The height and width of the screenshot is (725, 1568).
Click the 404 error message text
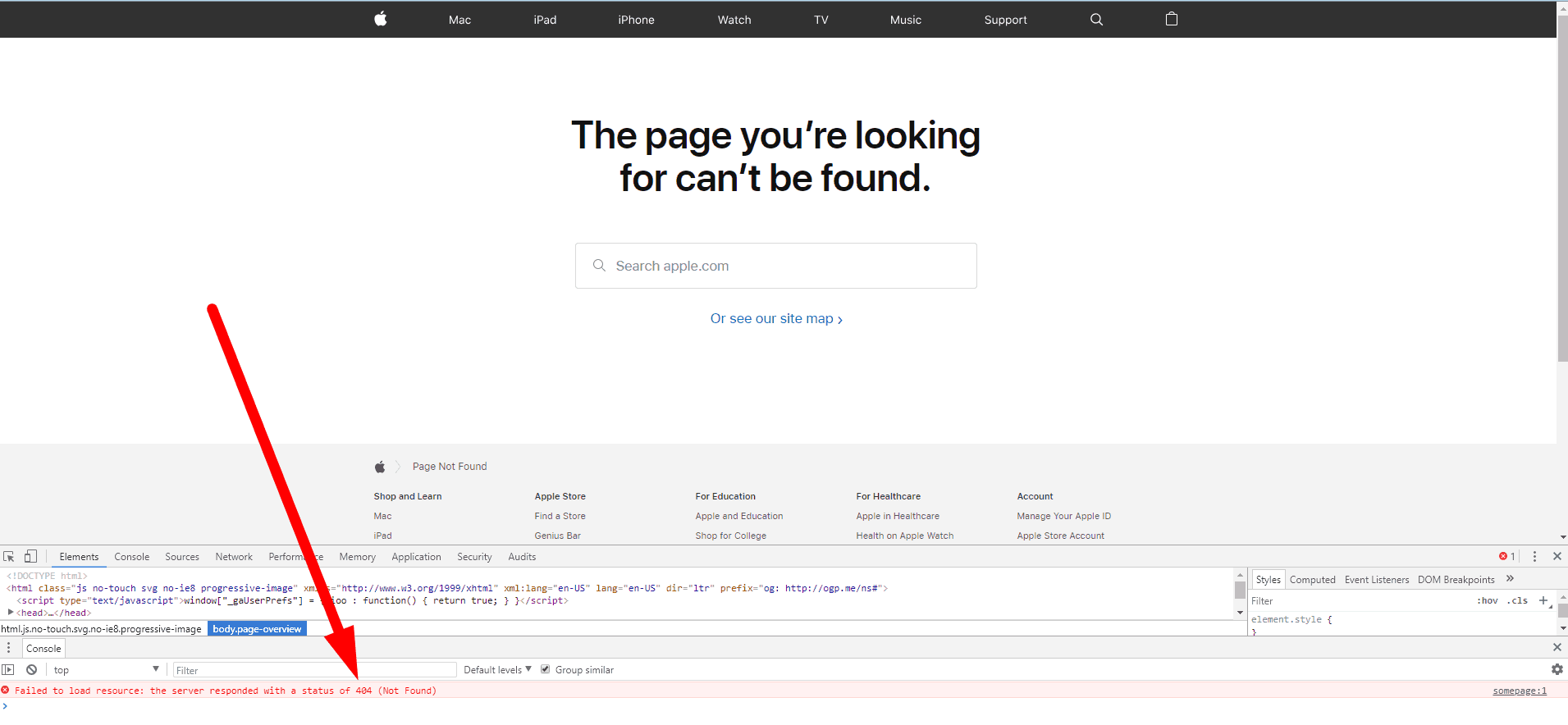pyautogui.click(x=226, y=691)
